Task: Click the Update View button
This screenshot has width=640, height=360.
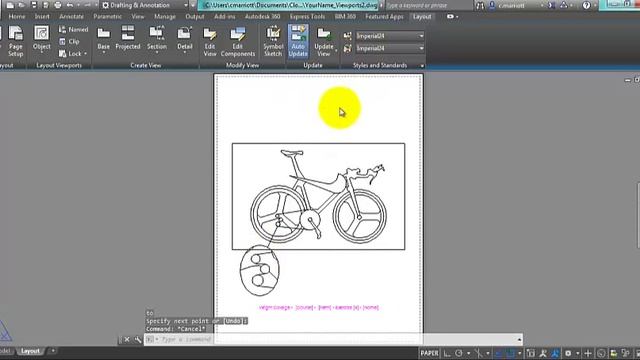Action: [x=323, y=41]
